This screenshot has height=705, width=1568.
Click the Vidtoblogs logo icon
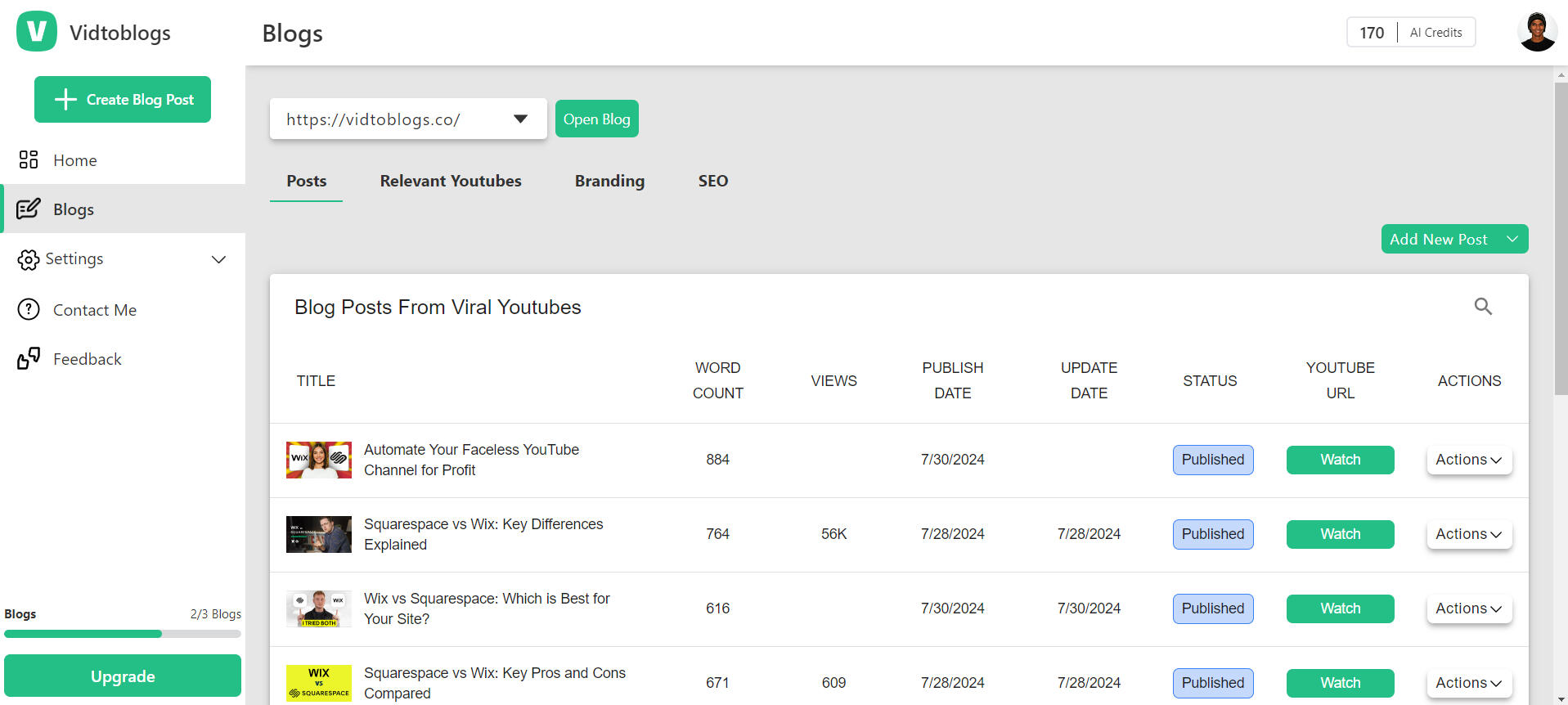pyautogui.click(x=37, y=32)
